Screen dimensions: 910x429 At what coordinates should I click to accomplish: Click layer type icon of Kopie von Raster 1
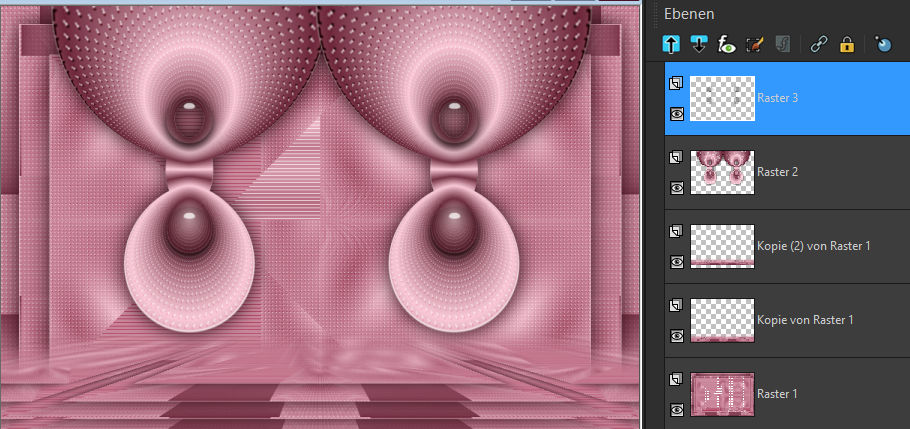(x=677, y=305)
